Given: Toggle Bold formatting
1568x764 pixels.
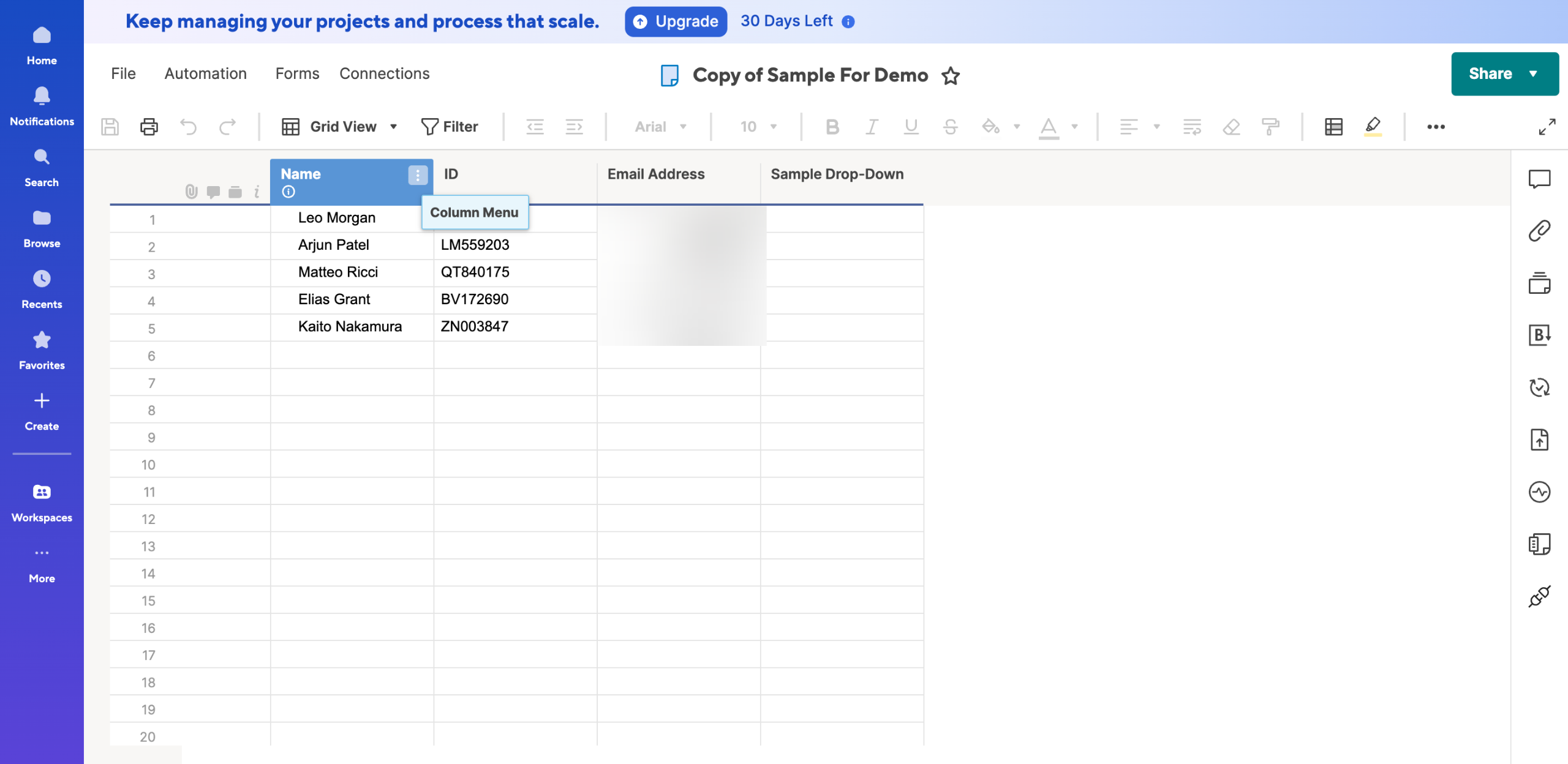Looking at the screenshot, I should click(832, 127).
